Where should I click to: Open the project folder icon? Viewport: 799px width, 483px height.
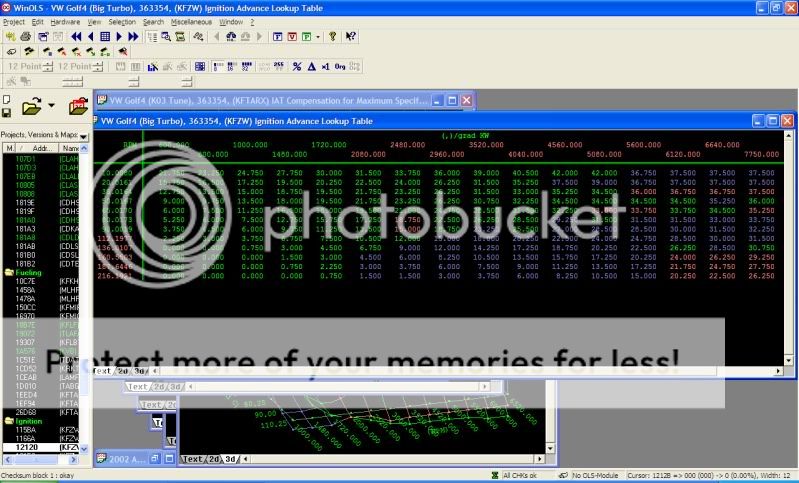coord(32,105)
